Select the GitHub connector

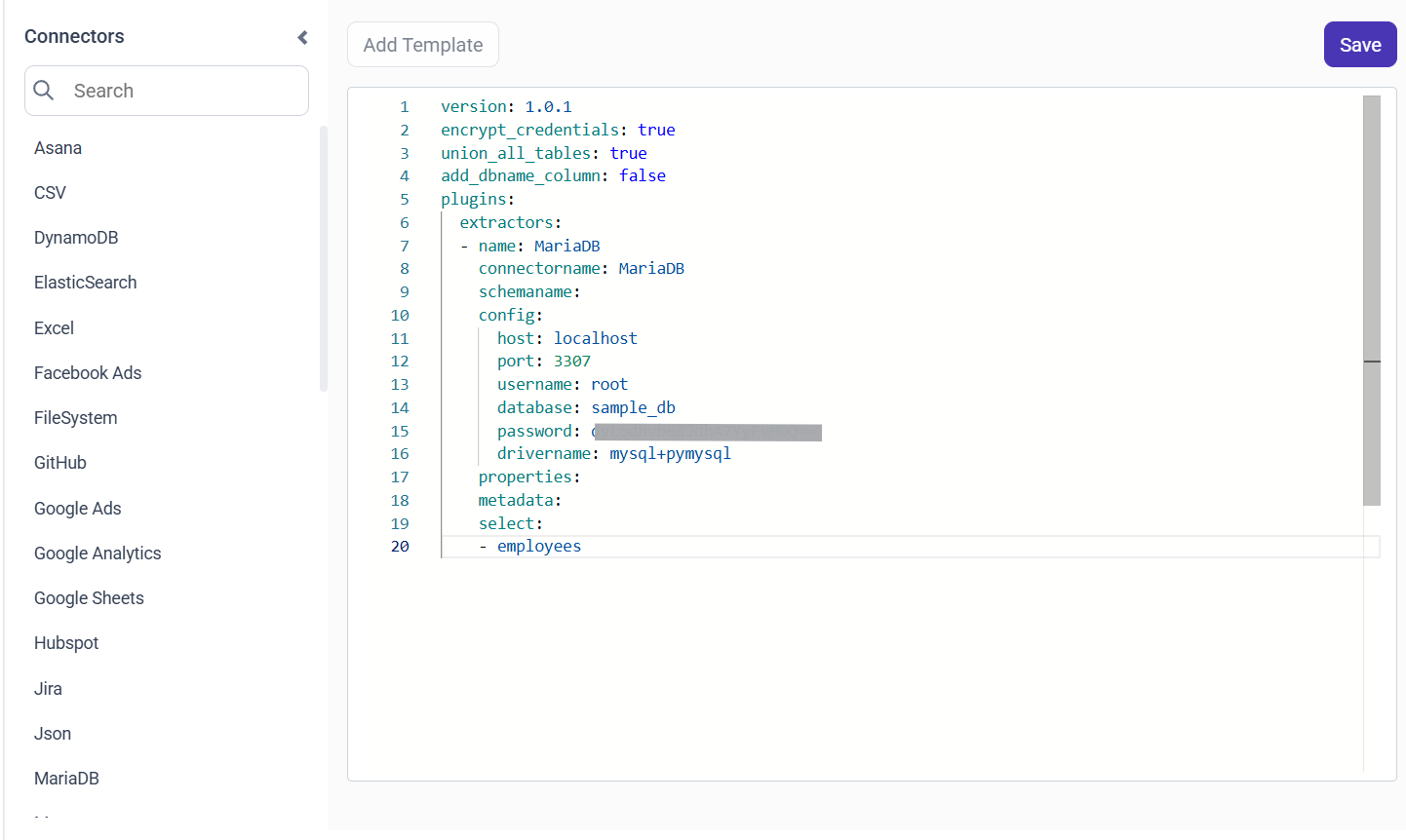(59, 462)
